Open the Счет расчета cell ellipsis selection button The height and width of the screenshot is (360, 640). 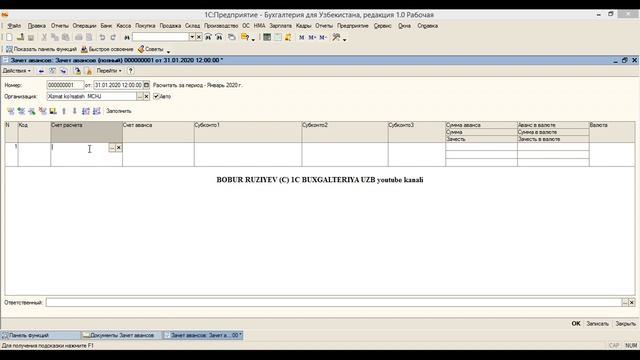click(x=112, y=148)
